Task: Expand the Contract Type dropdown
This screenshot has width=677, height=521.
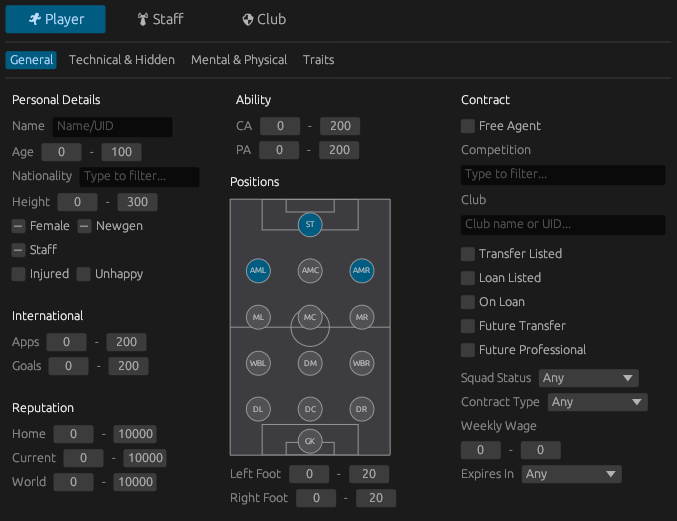Action: [597, 402]
